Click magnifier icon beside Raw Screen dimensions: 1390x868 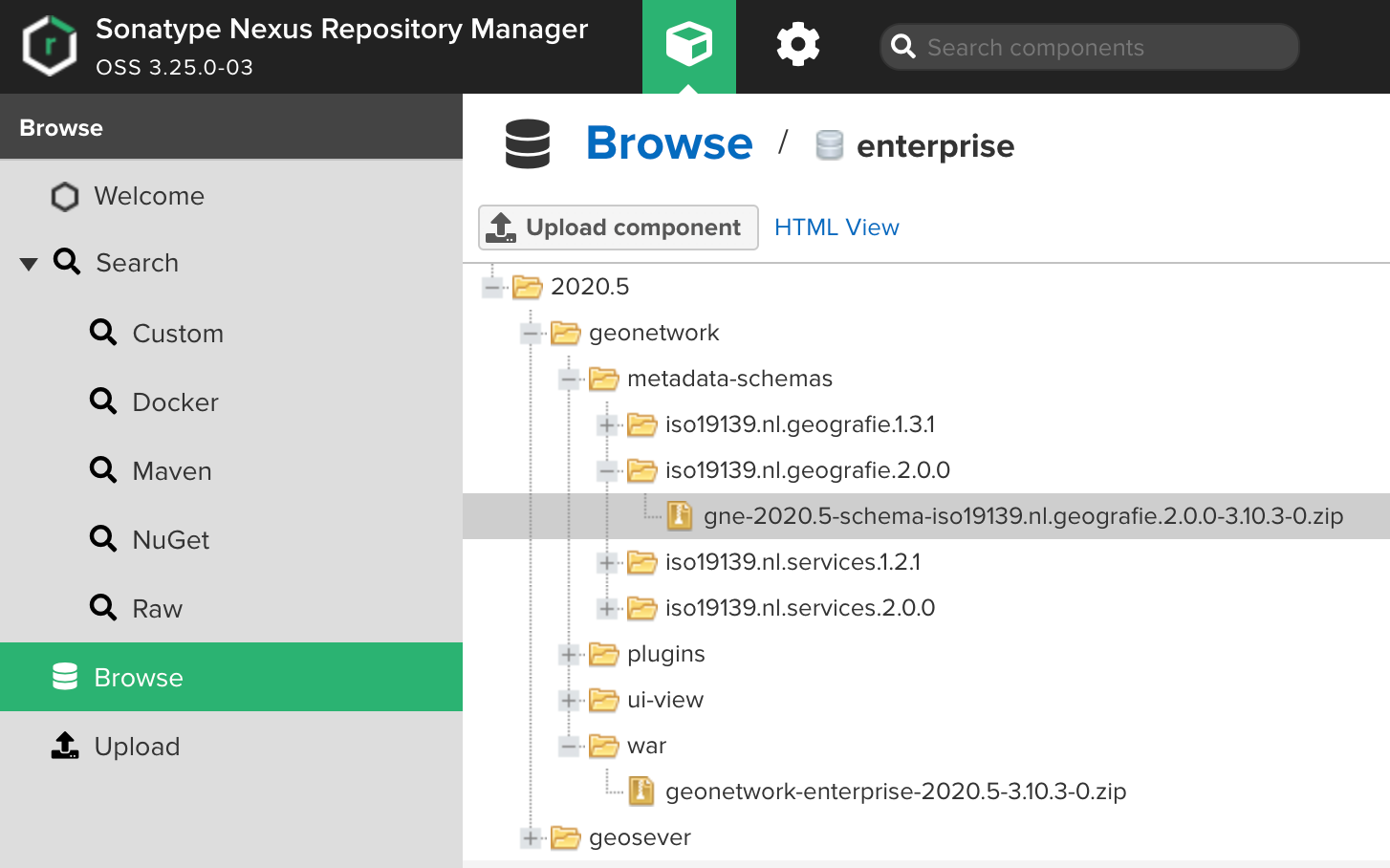pyautogui.click(x=103, y=607)
